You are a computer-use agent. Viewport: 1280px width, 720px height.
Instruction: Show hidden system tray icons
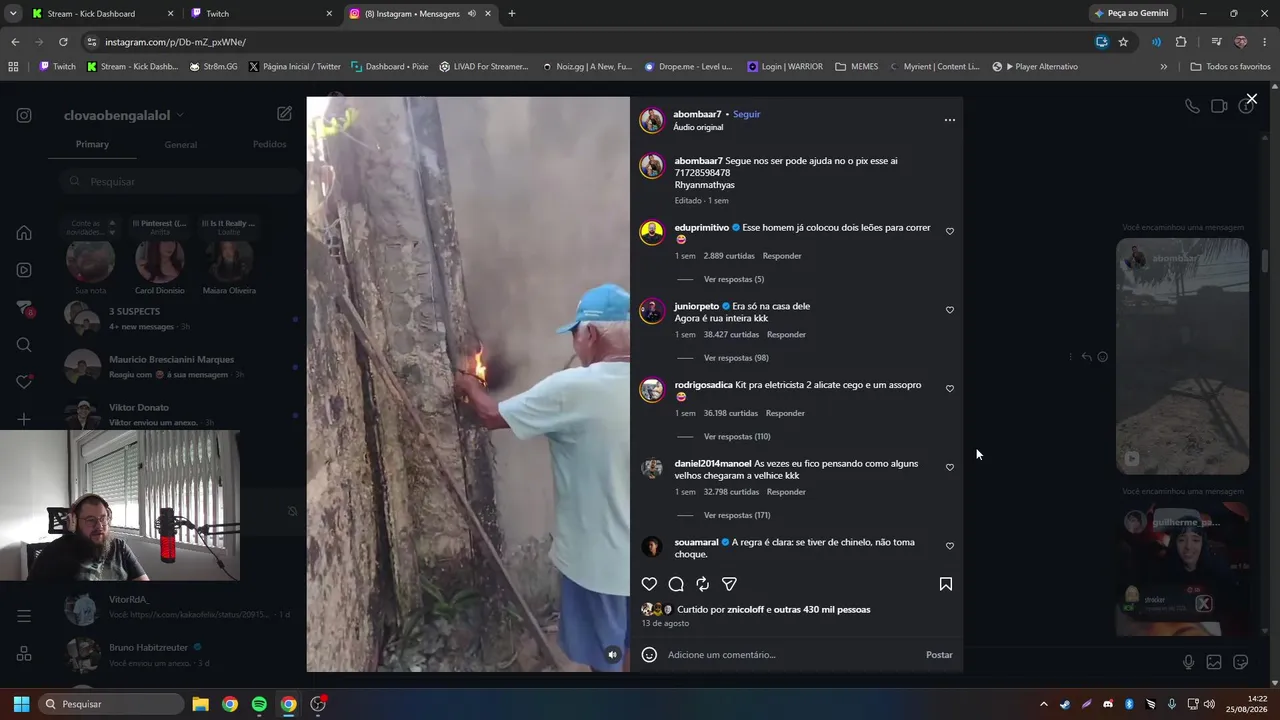click(x=1044, y=704)
